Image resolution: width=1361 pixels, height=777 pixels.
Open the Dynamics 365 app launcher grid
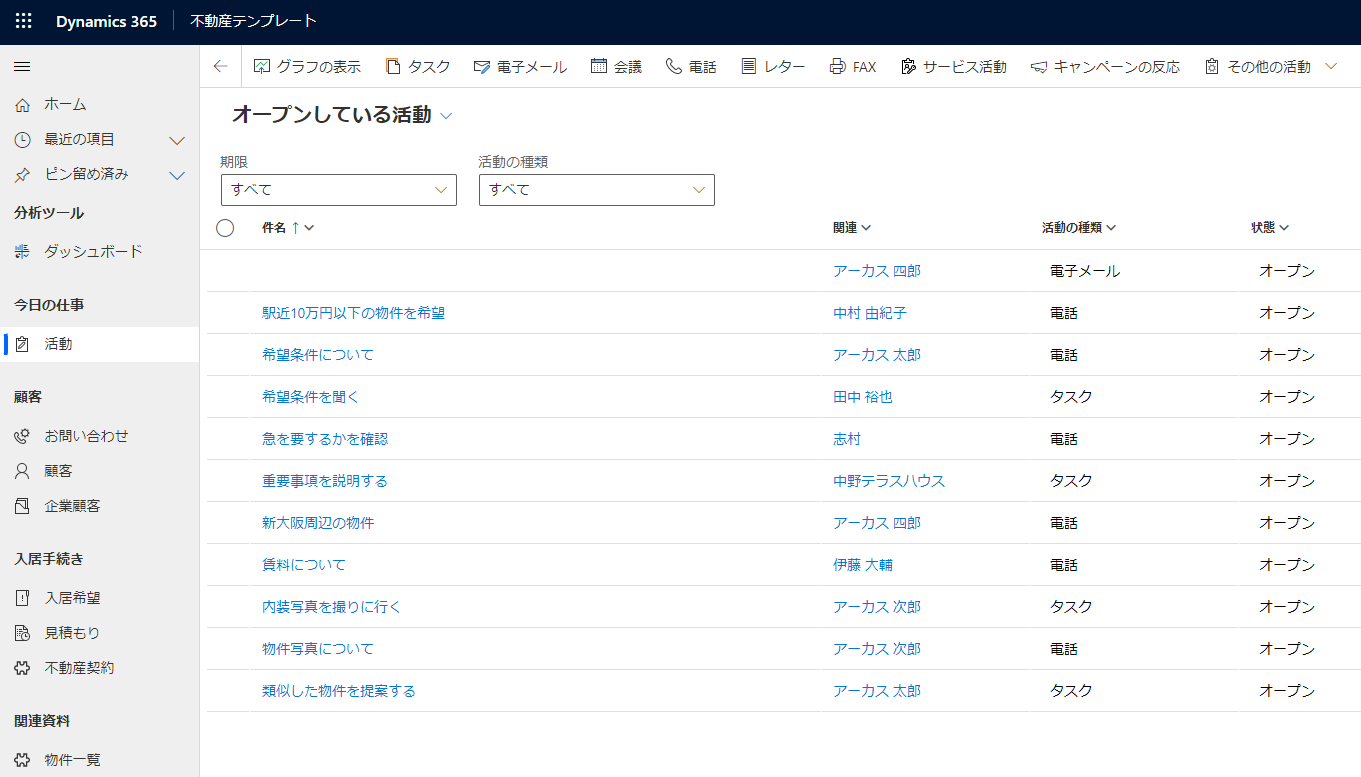24,21
